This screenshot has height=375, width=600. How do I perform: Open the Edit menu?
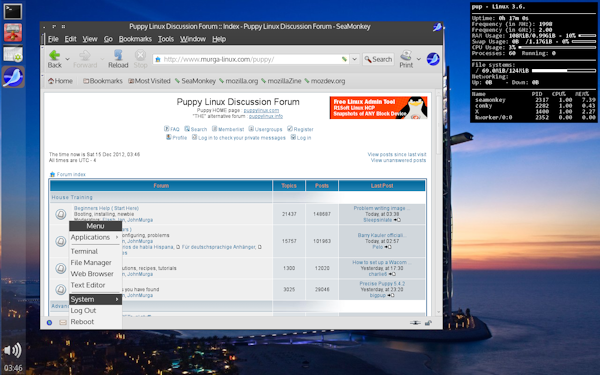click(70, 39)
